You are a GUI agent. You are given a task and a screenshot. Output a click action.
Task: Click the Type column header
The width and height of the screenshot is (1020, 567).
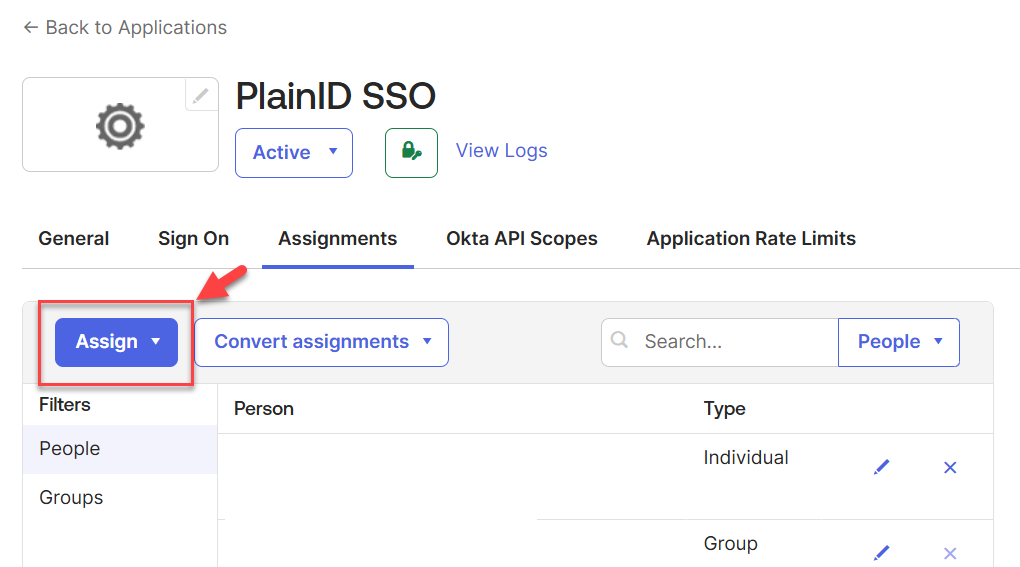724,409
